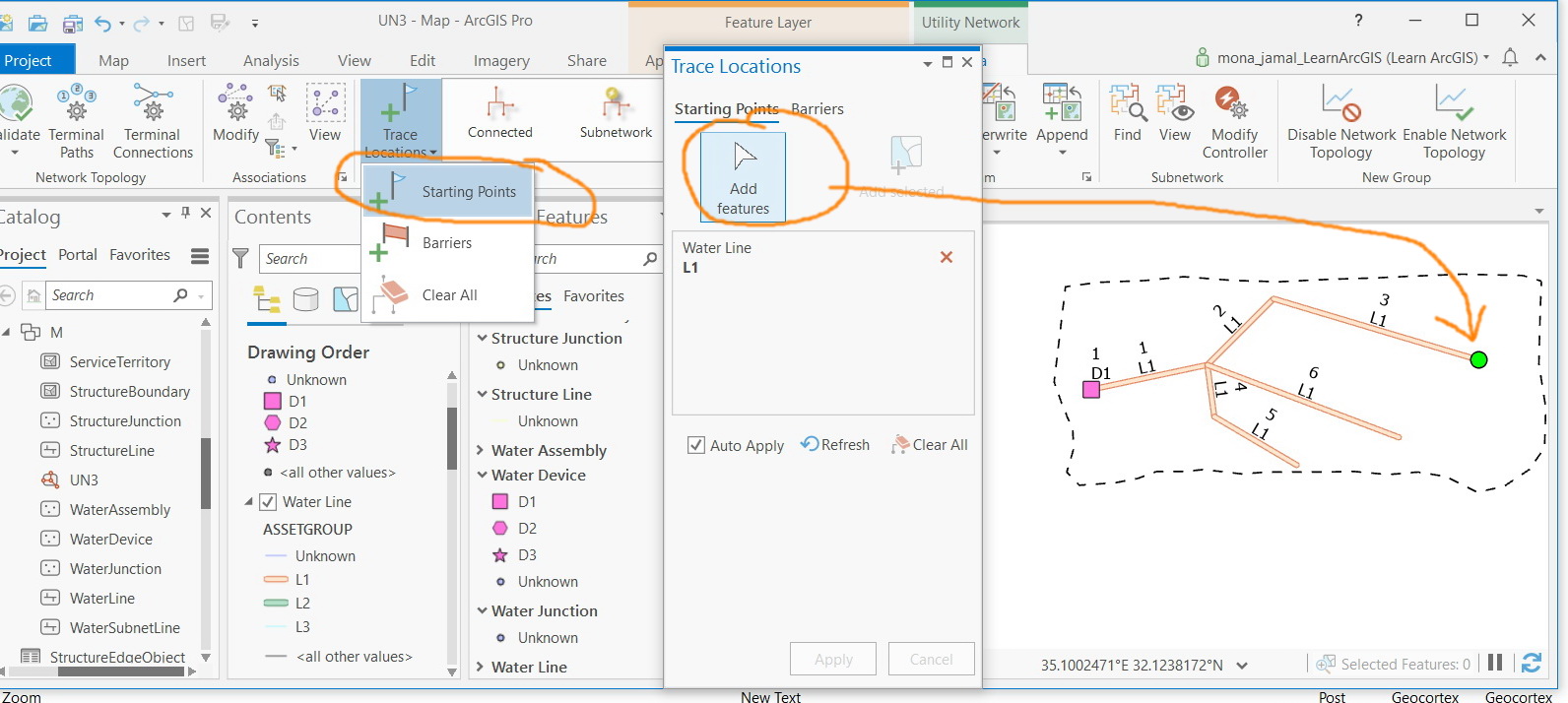Screen dimensions: 1568x703
Task: Choose Clear All menu entry
Action: point(449,294)
